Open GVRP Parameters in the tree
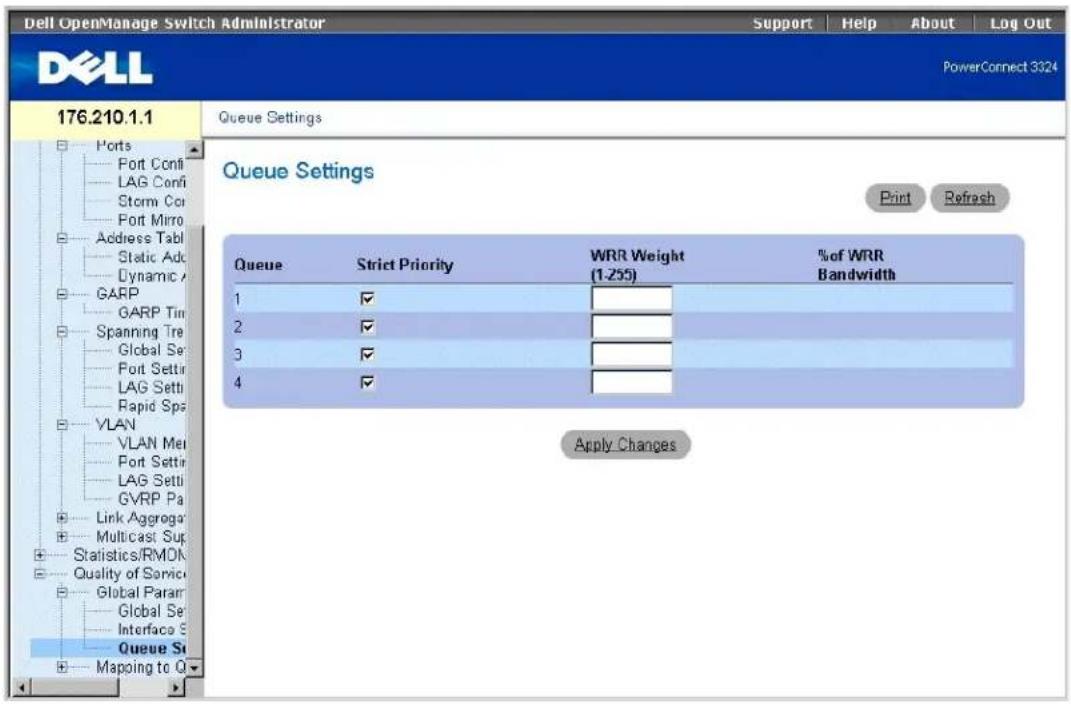Viewport: 1071px width, 704px height. point(151,499)
